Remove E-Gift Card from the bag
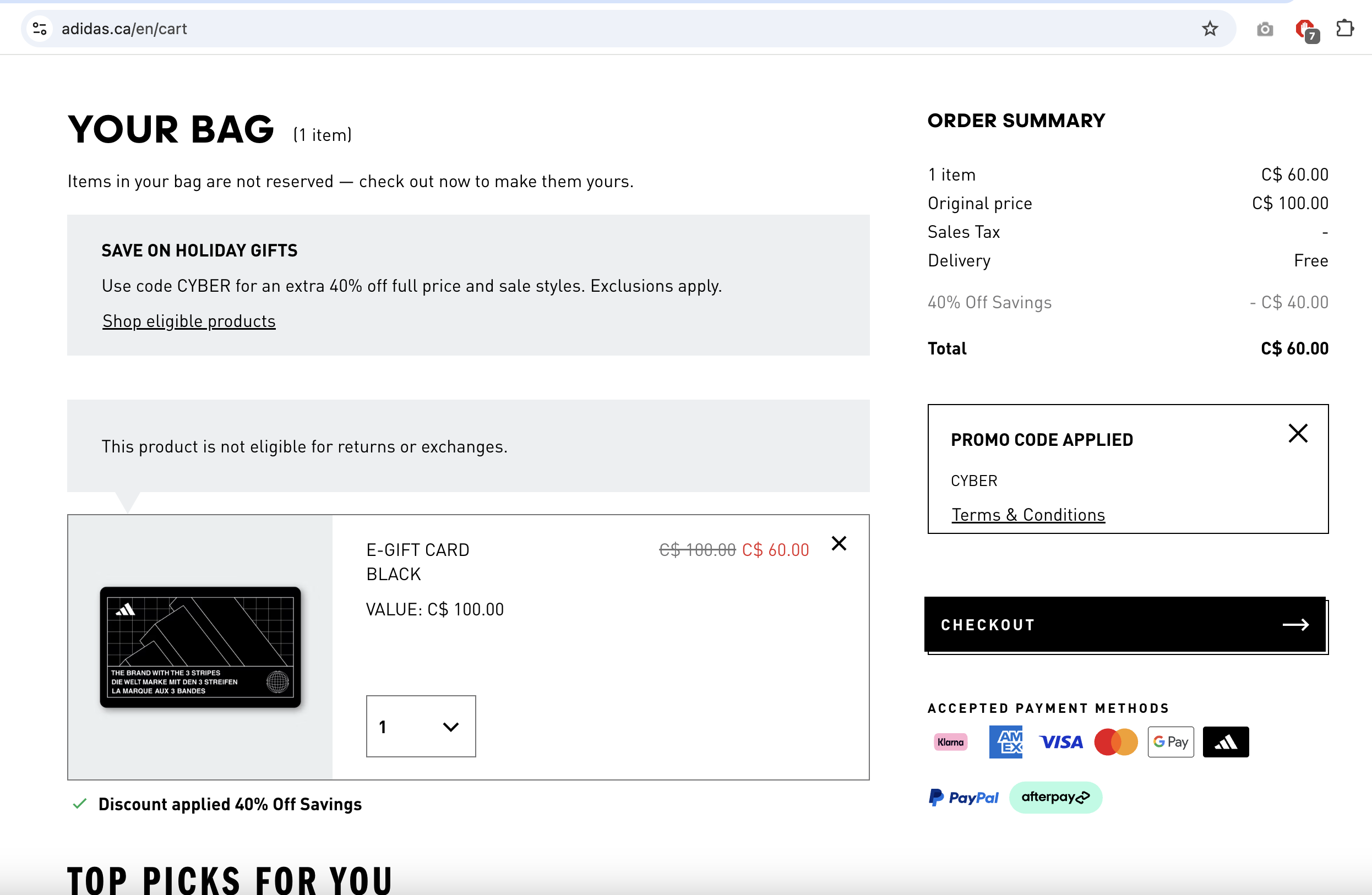Image resolution: width=1372 pixels, height=895 pixels. (839, 543)
